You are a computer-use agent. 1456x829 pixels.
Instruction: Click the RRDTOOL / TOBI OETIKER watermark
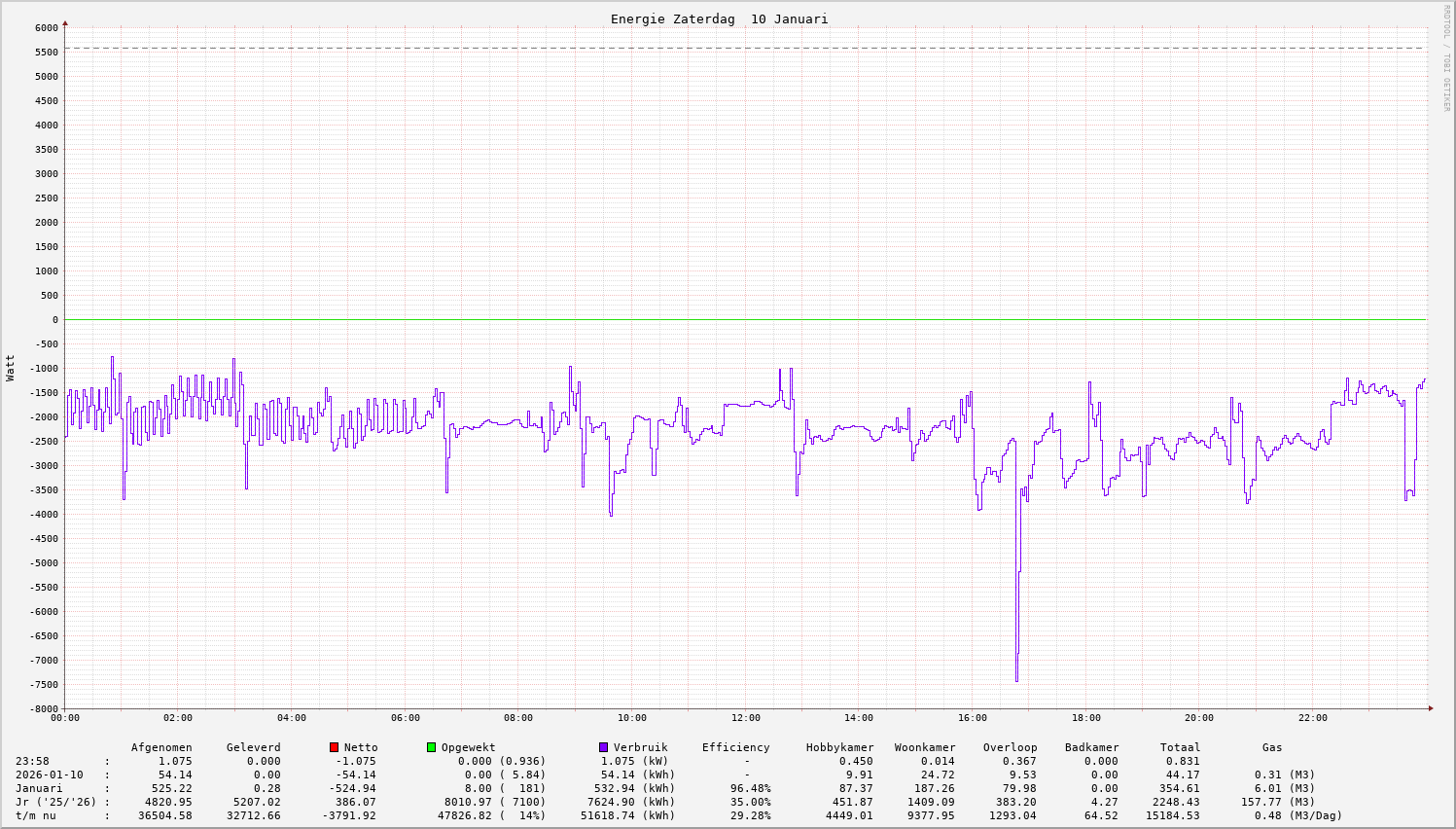pyautogui.click(x=1446, y=57)
